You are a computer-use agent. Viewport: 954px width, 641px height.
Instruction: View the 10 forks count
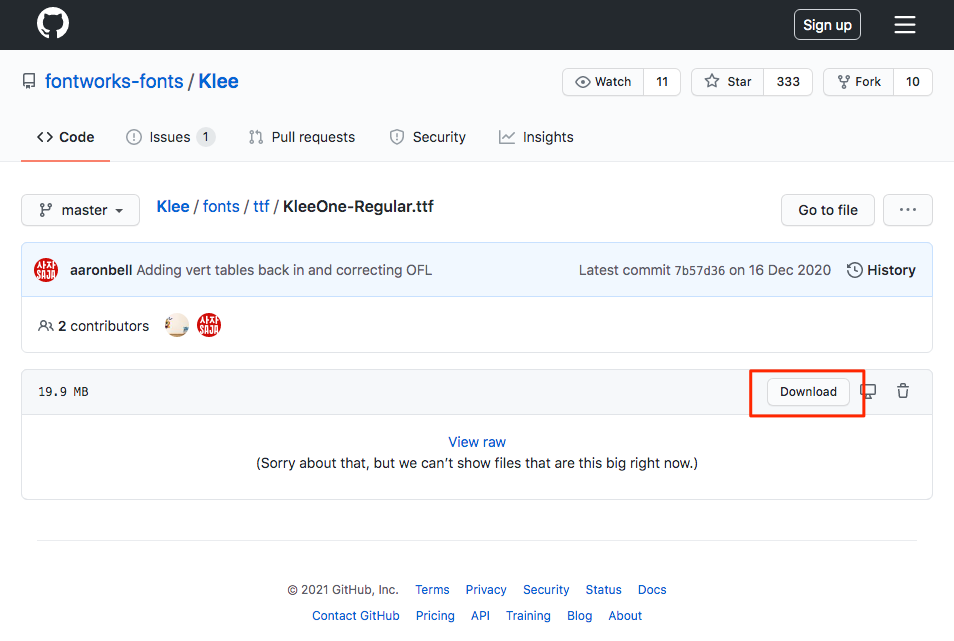pyautogui.click(x=913, y=82)
